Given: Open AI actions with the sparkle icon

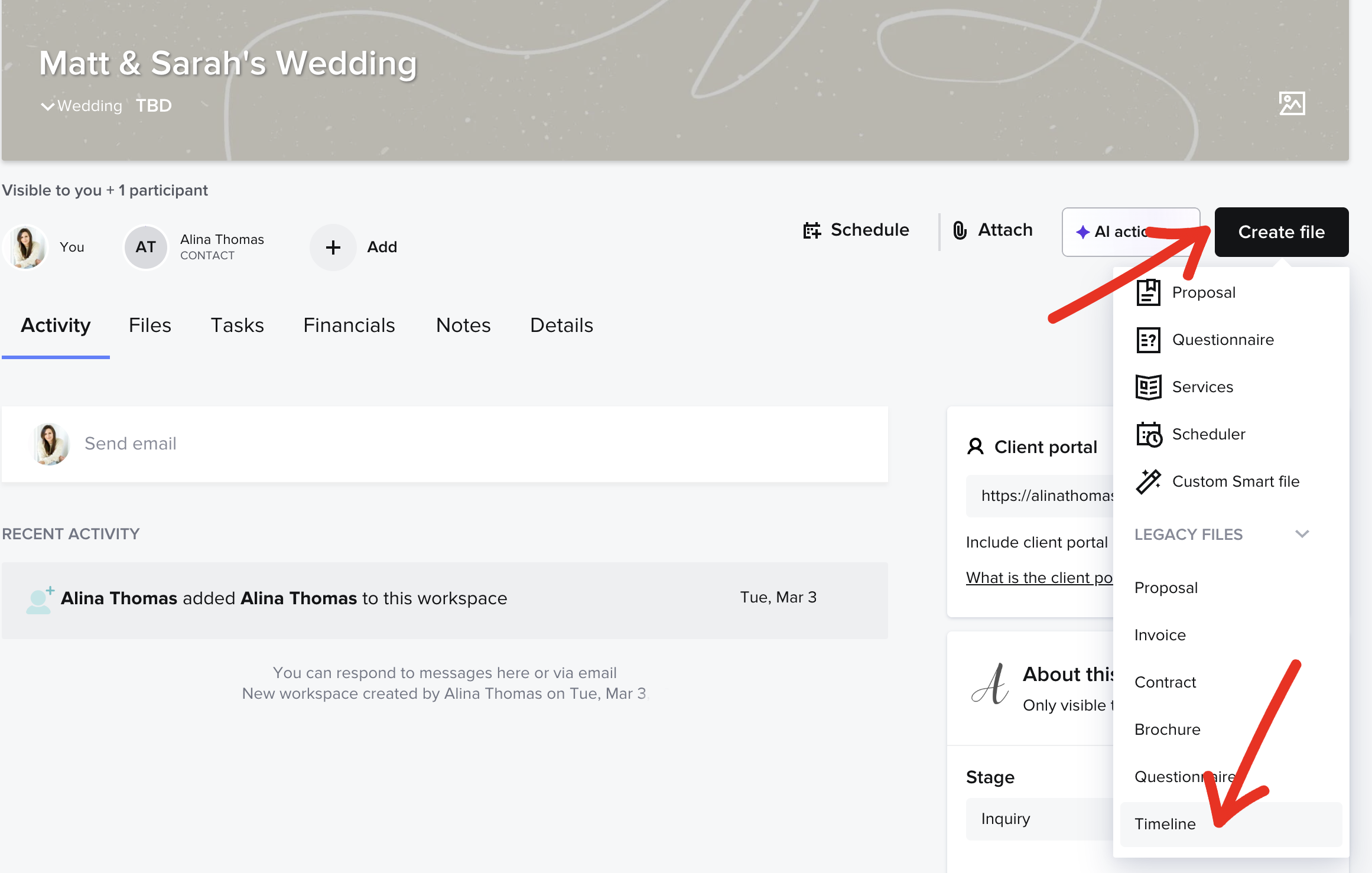Looking at the screenshot, I should click(1082, 232).
